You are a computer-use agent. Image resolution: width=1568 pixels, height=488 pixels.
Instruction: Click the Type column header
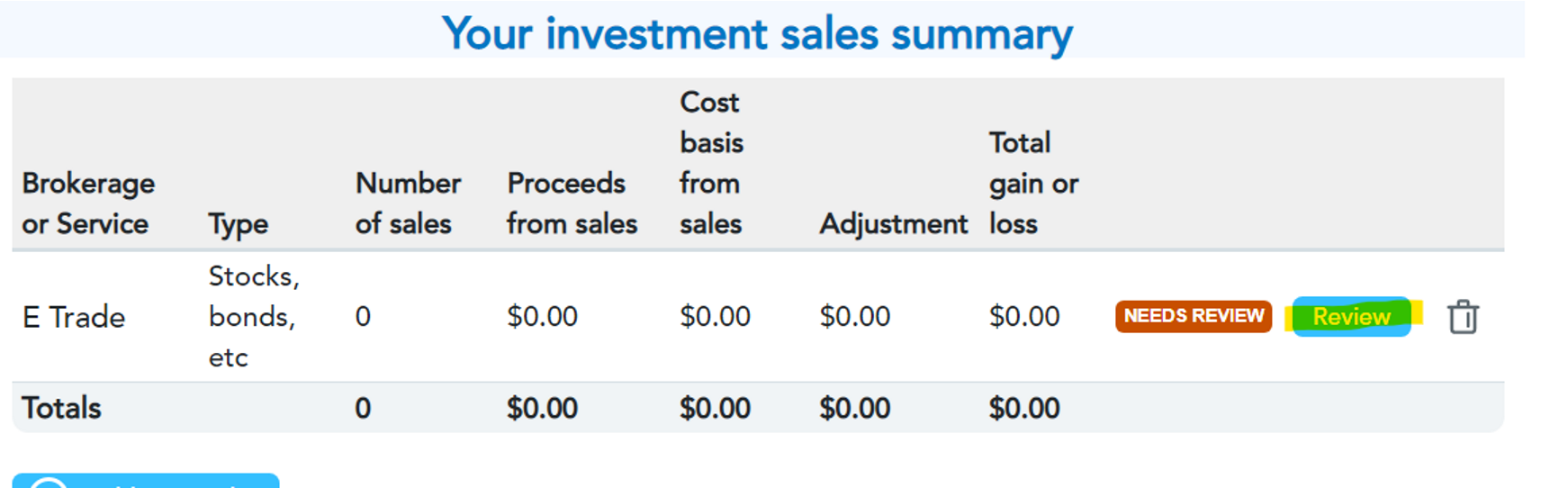coord(239,224)
